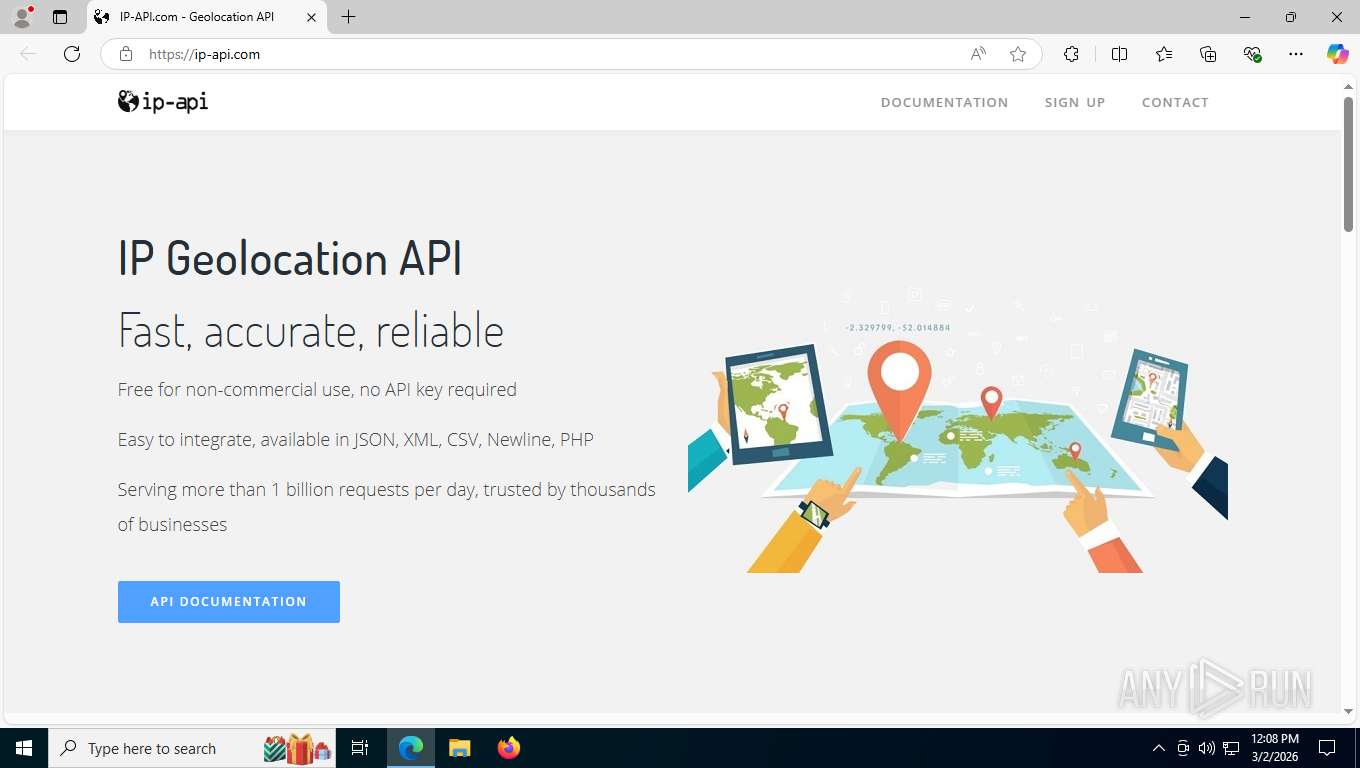Click the ip-api logo
1360x768 pixels.
(163, 101)
